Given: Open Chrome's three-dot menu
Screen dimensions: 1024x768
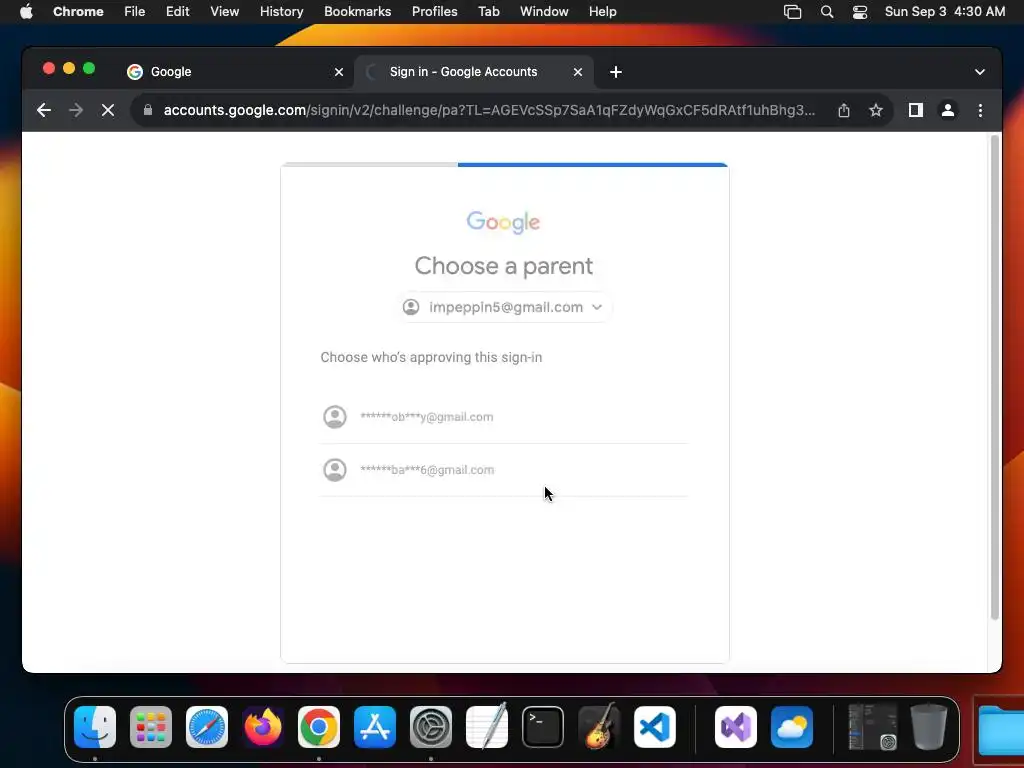Looking at the screenshot, I should (x=980, y=110).
